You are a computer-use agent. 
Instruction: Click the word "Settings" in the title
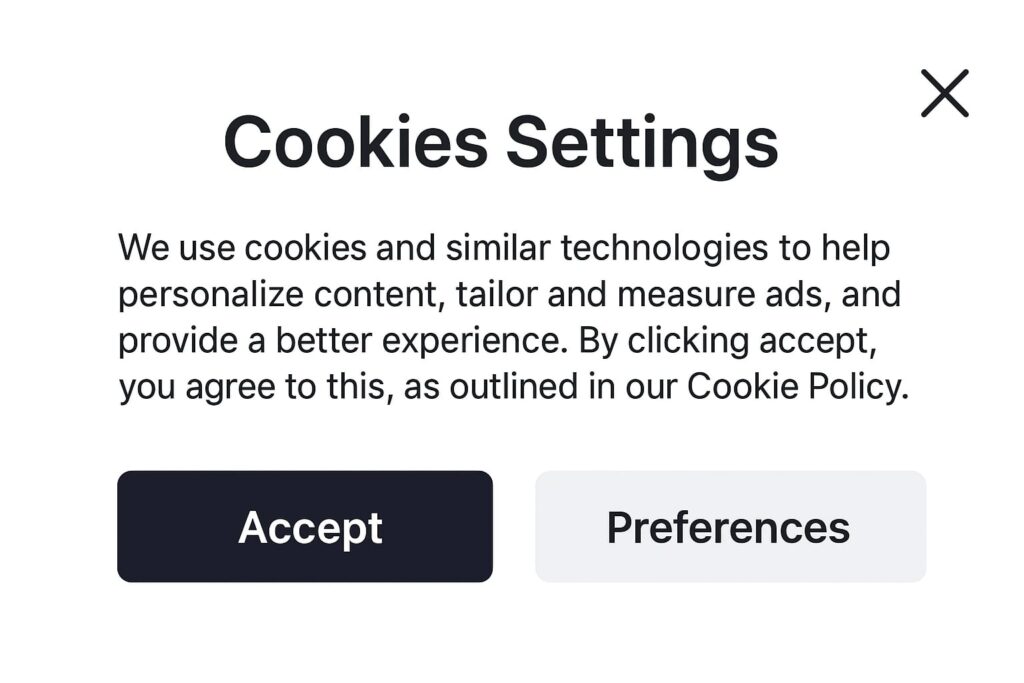point(642,142)
